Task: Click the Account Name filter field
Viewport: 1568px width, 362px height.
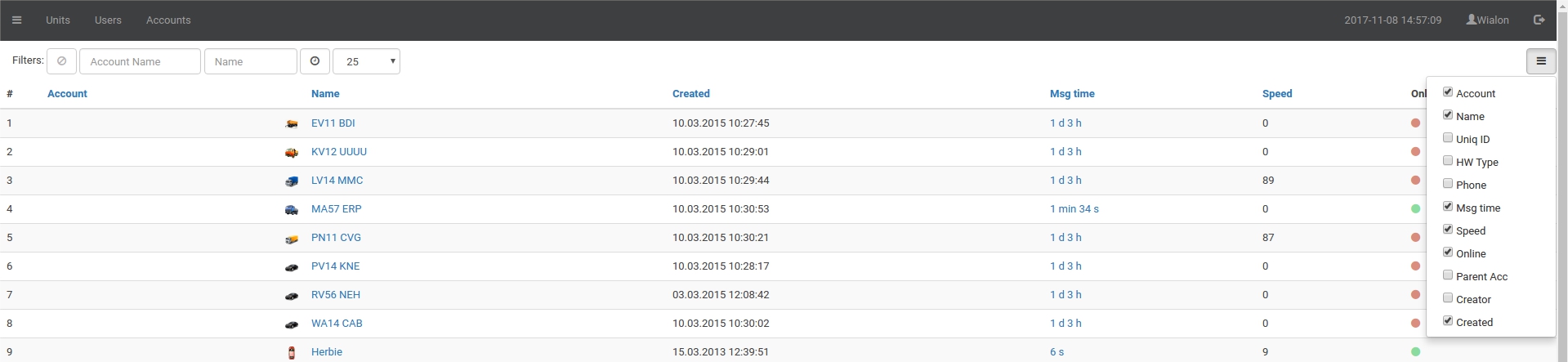Action: click(140, 61)
